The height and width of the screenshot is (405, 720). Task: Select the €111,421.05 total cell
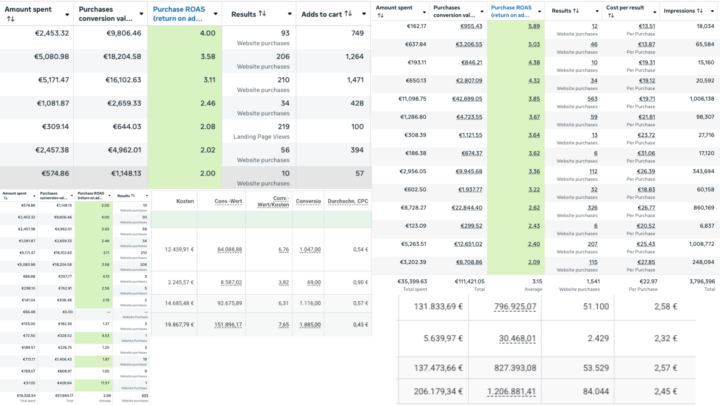point(469,281)
